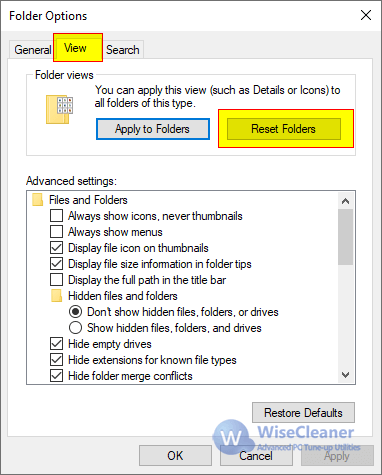Viewport: 382px width, 475px height.
Task: Click the 'You can apply this view' description text
Action: click(x=217, y=97)
